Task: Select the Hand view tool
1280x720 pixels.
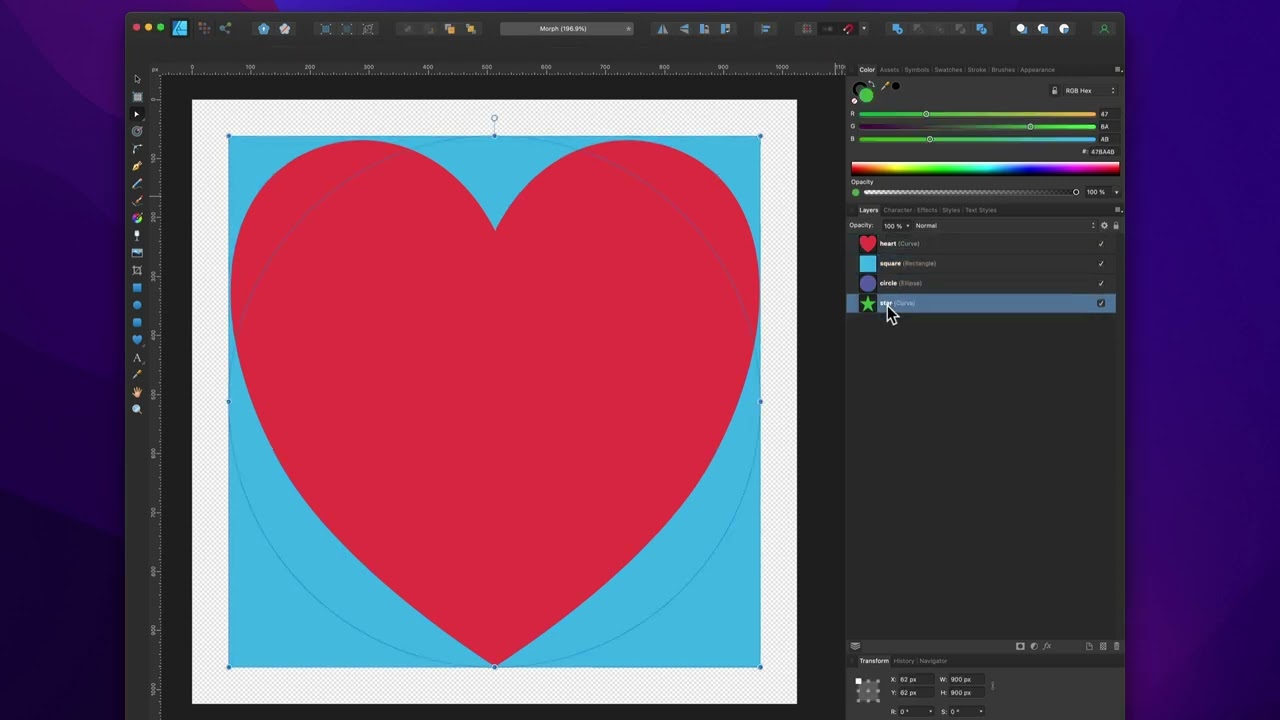Action: coord(137,392)
